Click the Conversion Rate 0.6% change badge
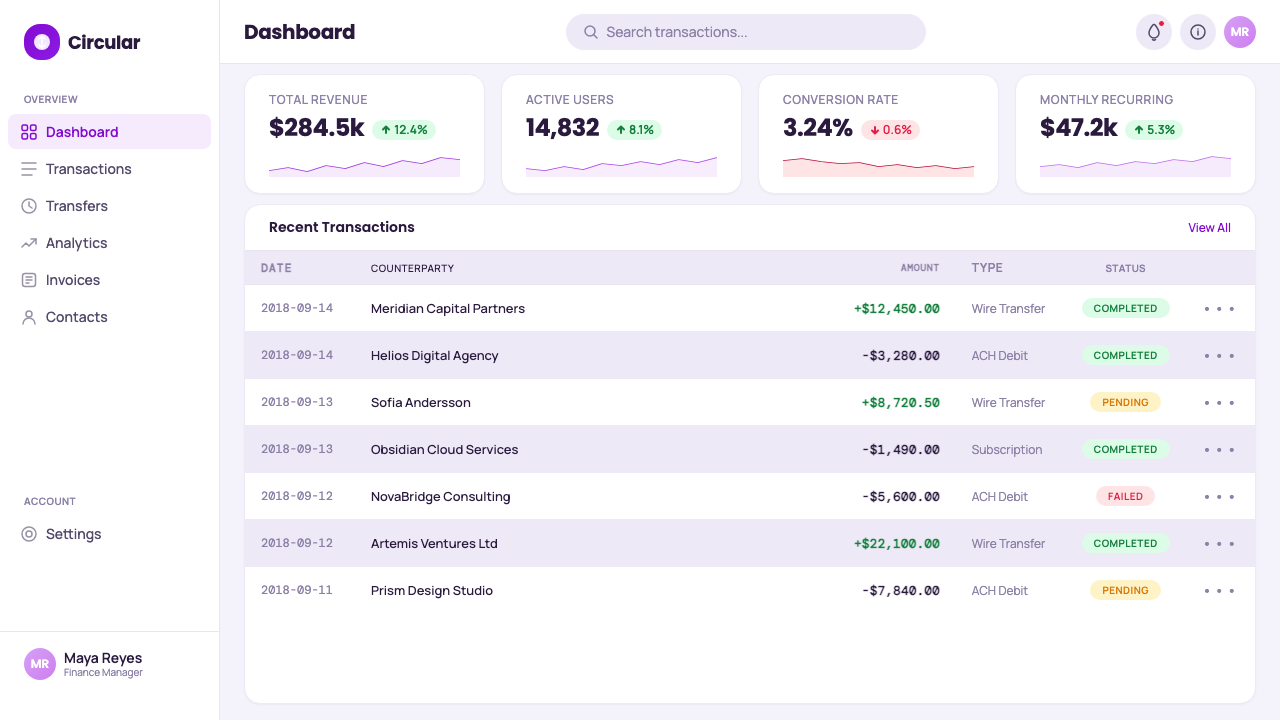 tap(890, 130)
